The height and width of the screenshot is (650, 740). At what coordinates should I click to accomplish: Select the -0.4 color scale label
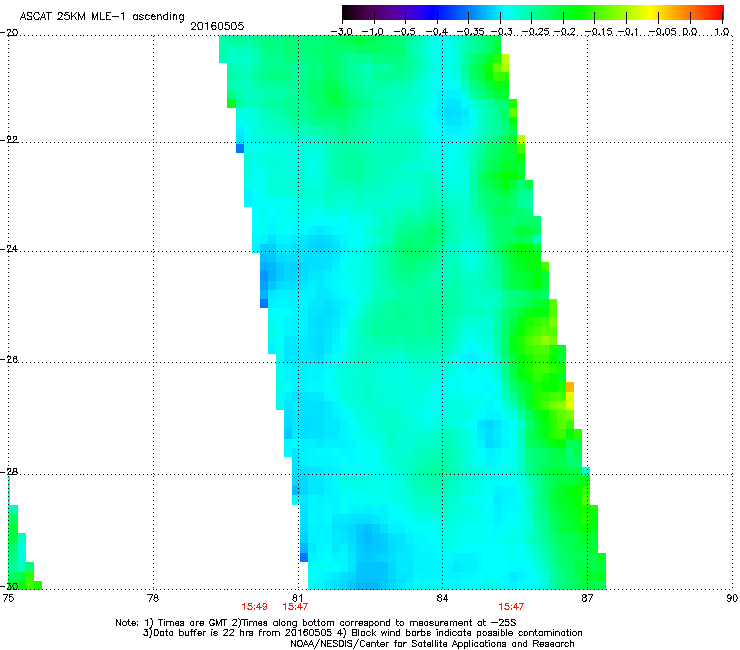pos(437,32)
